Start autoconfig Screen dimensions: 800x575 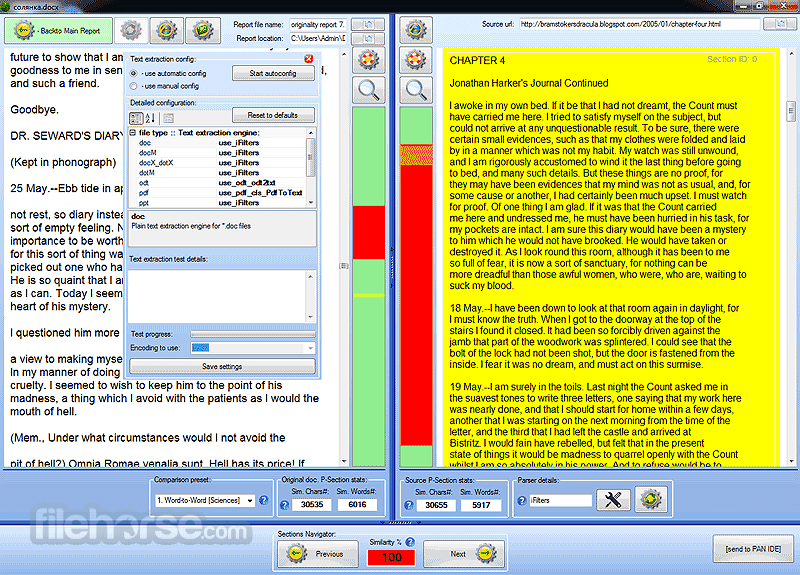273,73
